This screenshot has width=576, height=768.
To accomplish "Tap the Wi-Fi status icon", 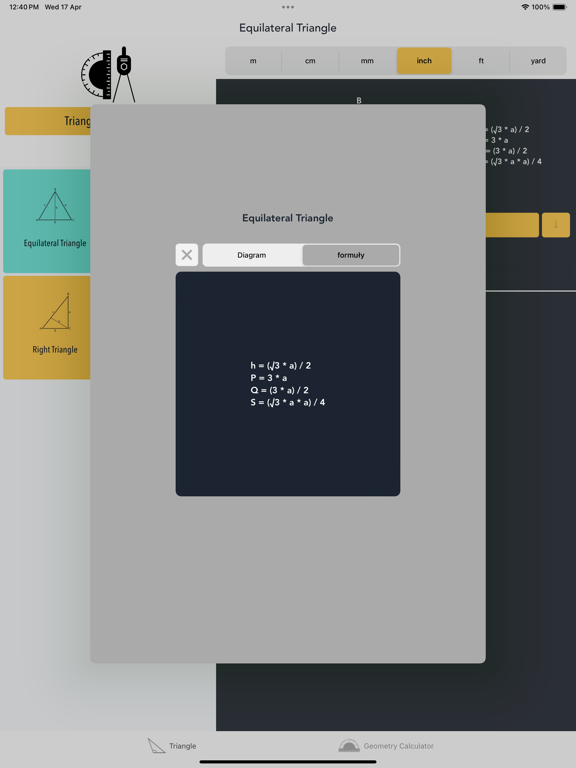I will [x=525, y=7].
